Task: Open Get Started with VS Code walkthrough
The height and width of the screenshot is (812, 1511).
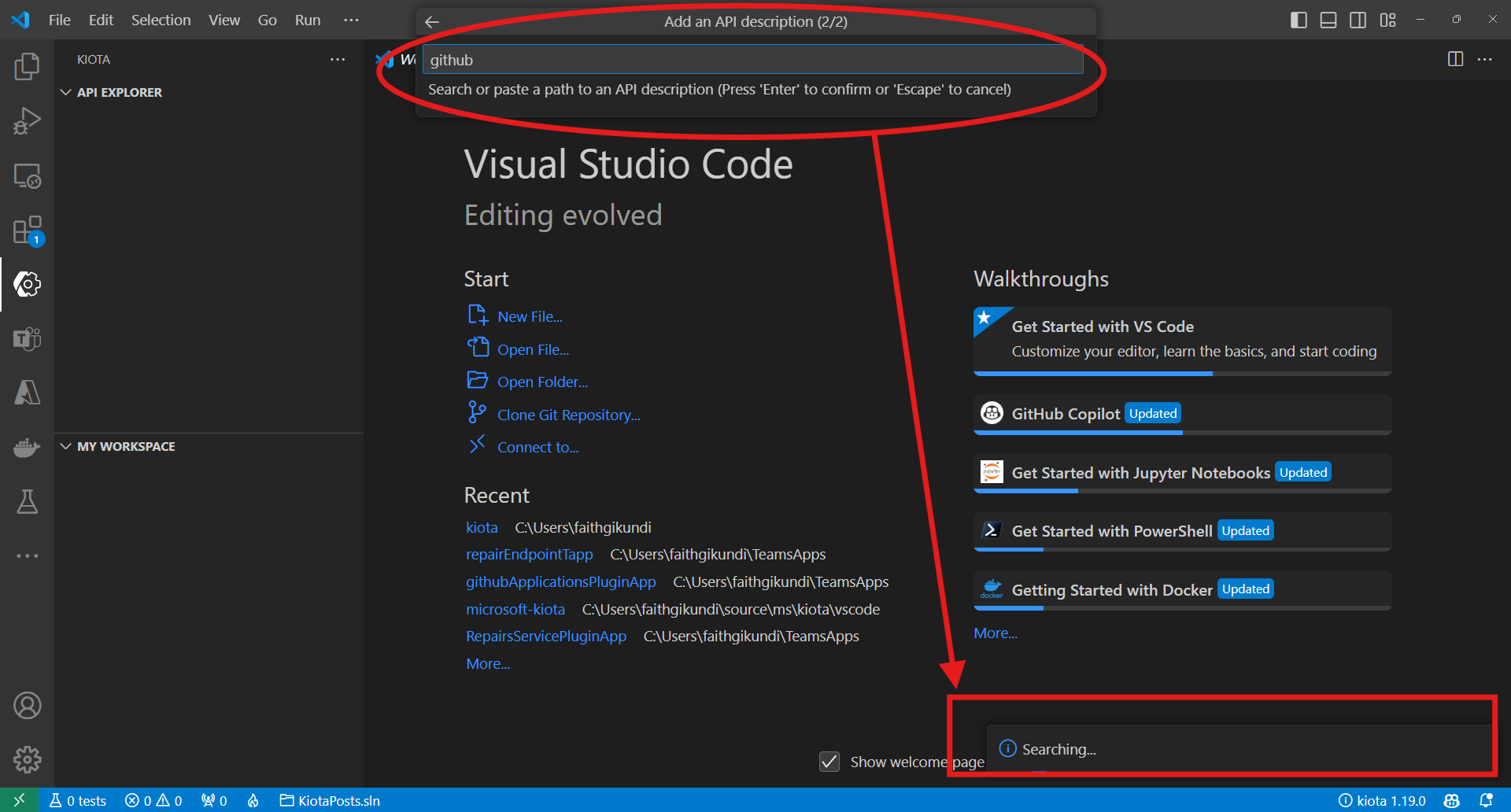Action: 1183,341
